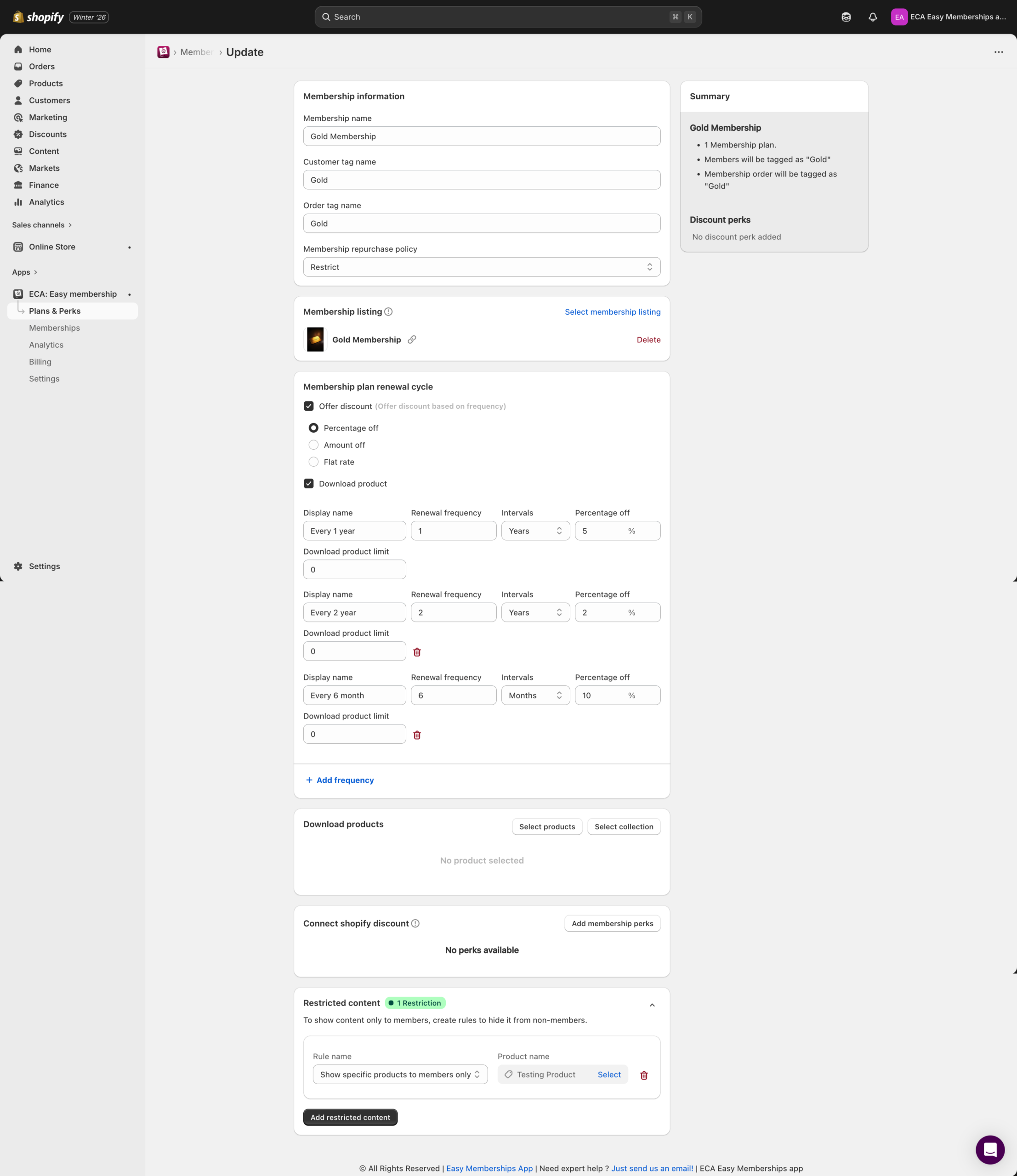Delete the Every 6 month frequency row
The height and width of the screenshot is (1176, 1017).
tap(417, 735)
